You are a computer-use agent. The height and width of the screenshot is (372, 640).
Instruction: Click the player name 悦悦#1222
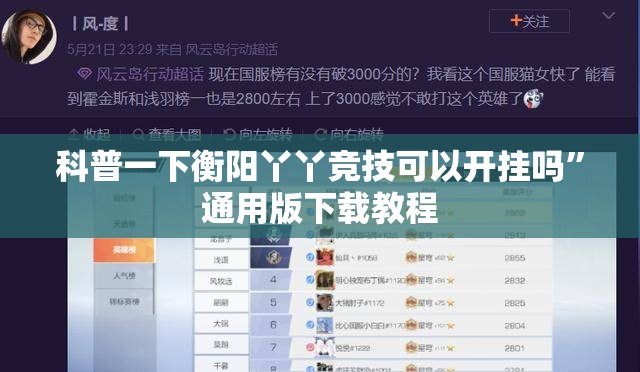point(352,348)
